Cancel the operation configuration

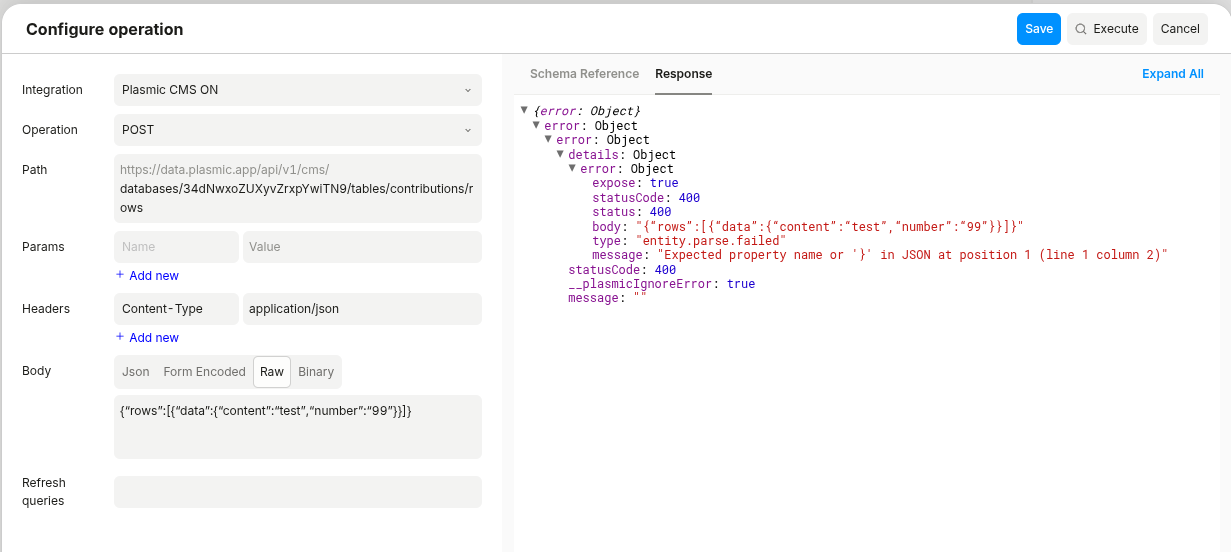tap(1179, 29)
